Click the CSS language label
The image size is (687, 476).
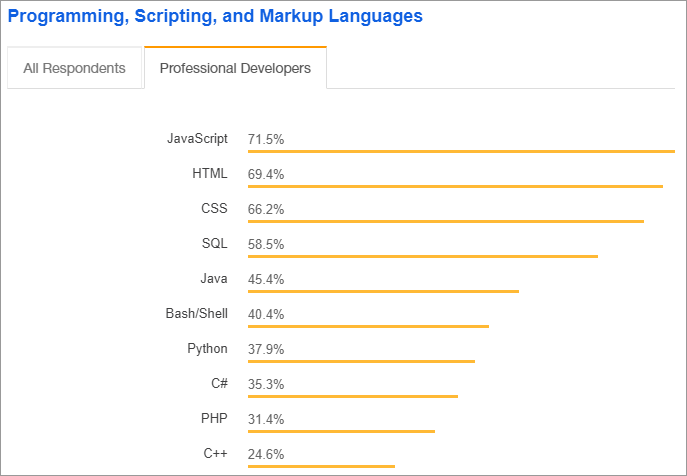click(x=214, y=209)
